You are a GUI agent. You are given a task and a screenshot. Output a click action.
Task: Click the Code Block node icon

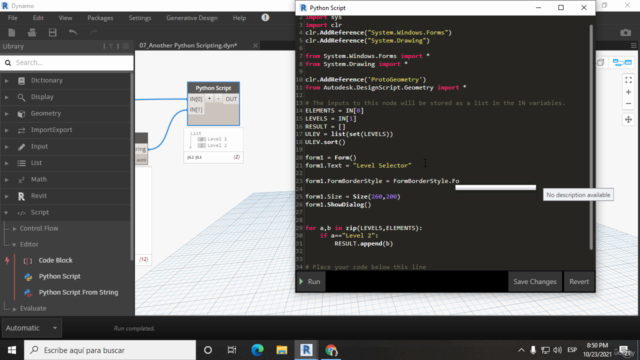[28, 261]
